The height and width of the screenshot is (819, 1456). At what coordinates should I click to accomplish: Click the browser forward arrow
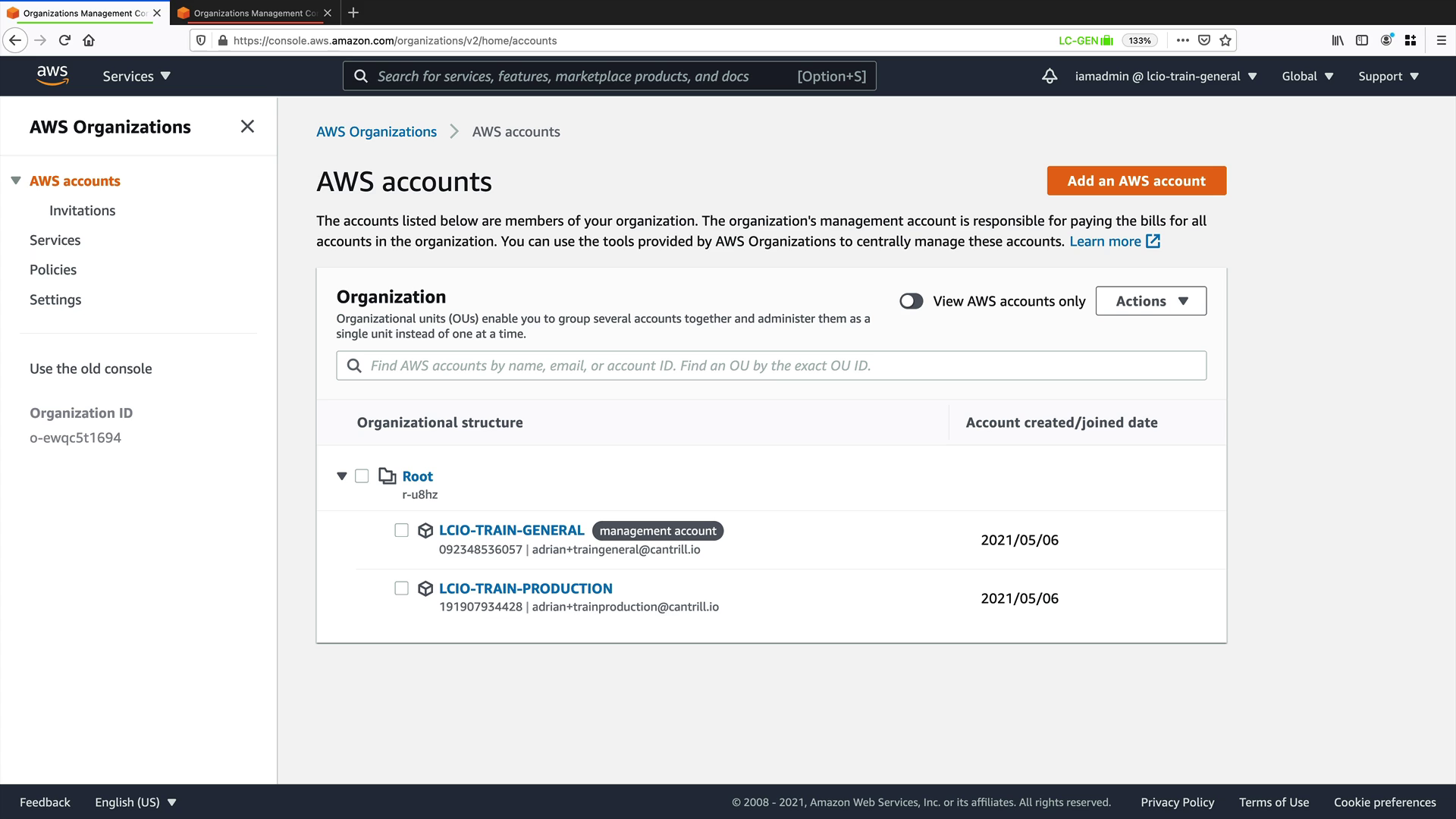tap(41, 40)
